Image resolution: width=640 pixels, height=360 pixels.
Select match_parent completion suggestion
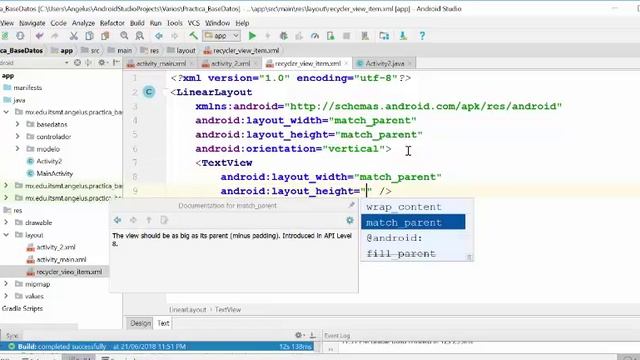tap(413, 222)
